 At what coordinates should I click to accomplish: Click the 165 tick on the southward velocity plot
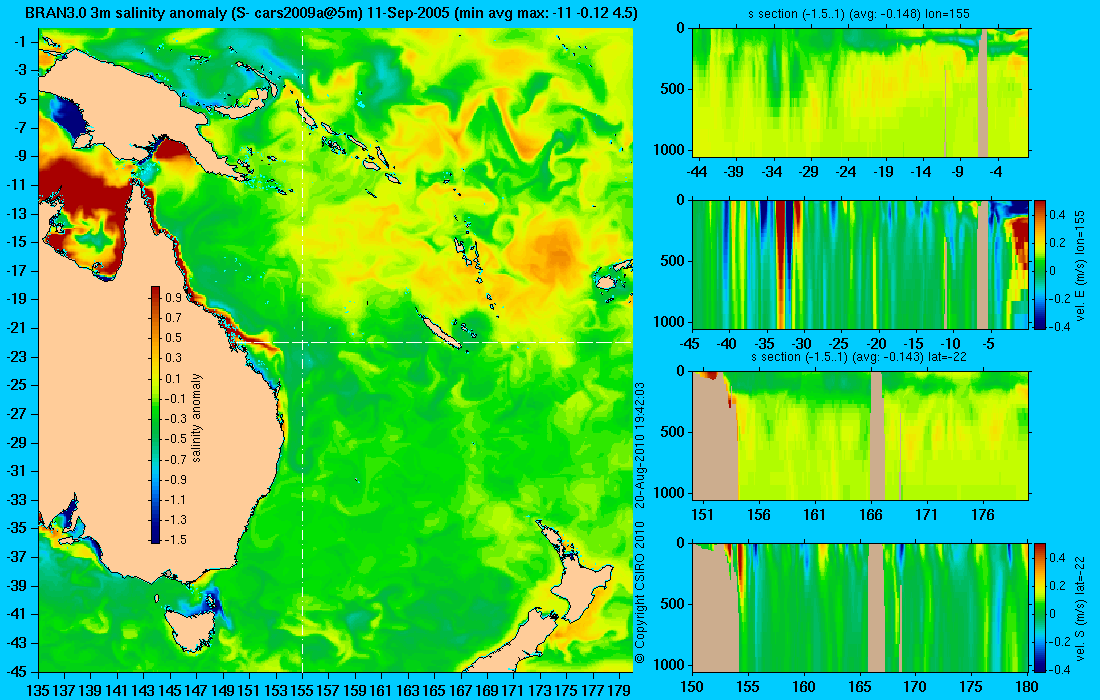click(859, 687)
